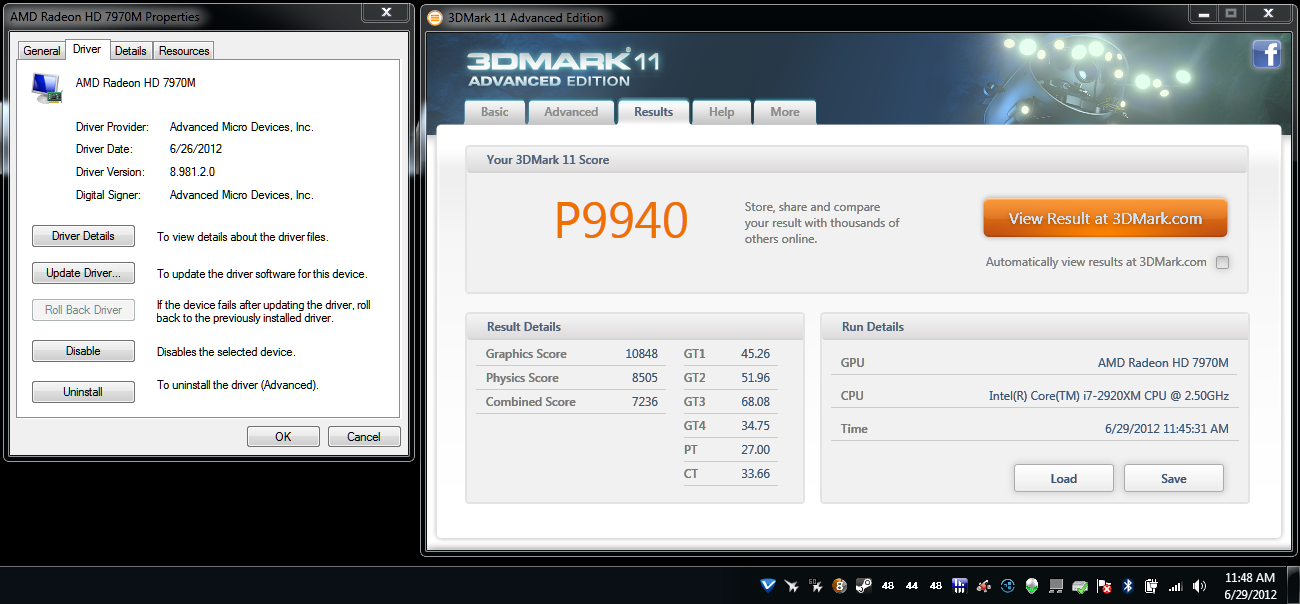Select the Driver tab in Properties
The image size is (1300, 604).
tap(87, 49)
